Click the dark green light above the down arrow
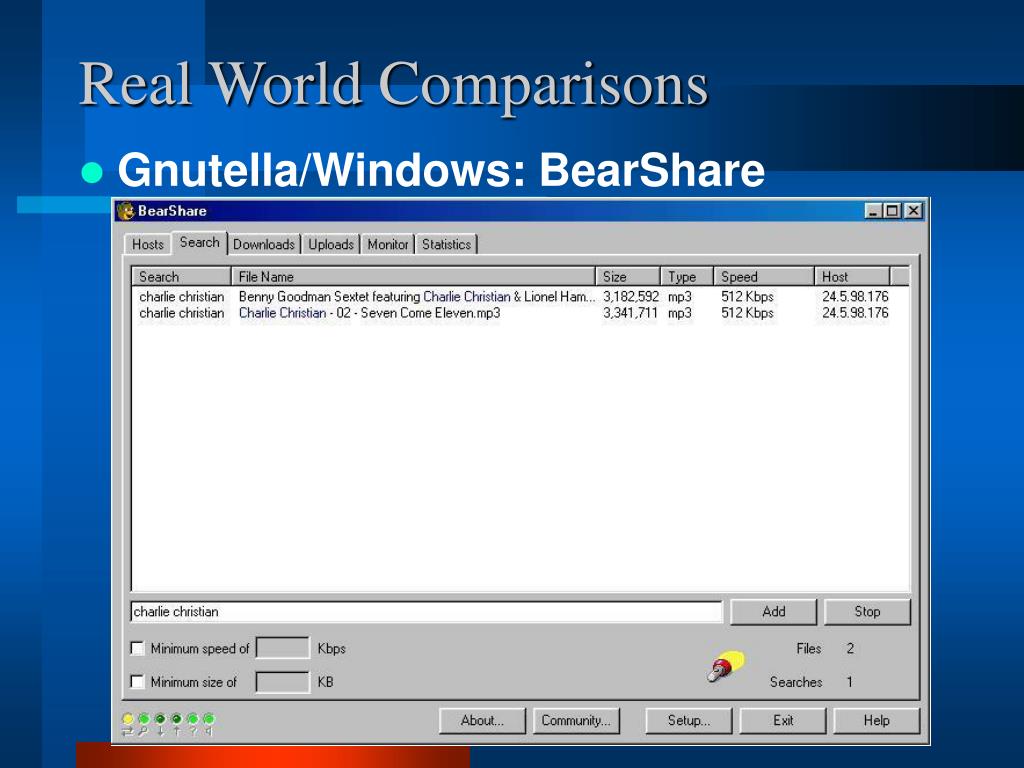The width and height of the screenshot is (1024, 768). coord(160,718)
